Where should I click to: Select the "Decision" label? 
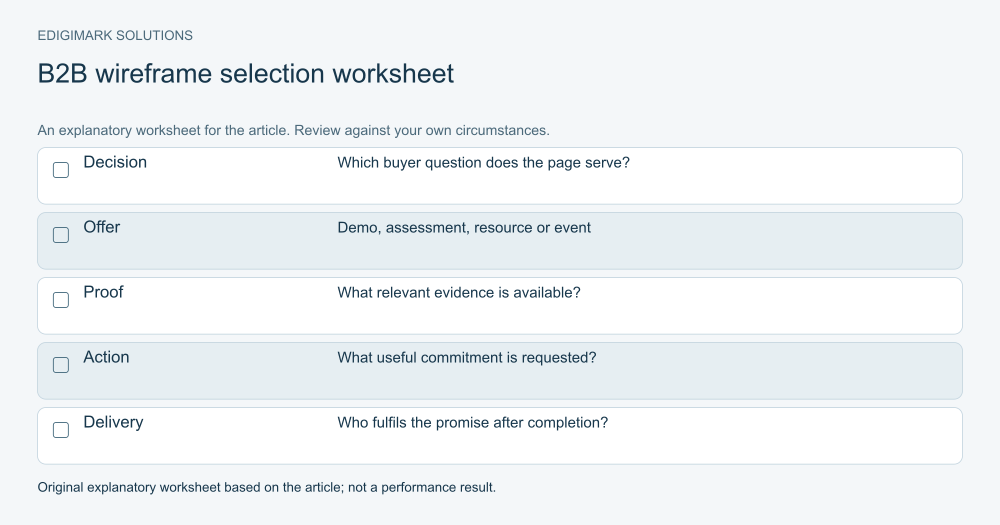click(x=115, y=162)
